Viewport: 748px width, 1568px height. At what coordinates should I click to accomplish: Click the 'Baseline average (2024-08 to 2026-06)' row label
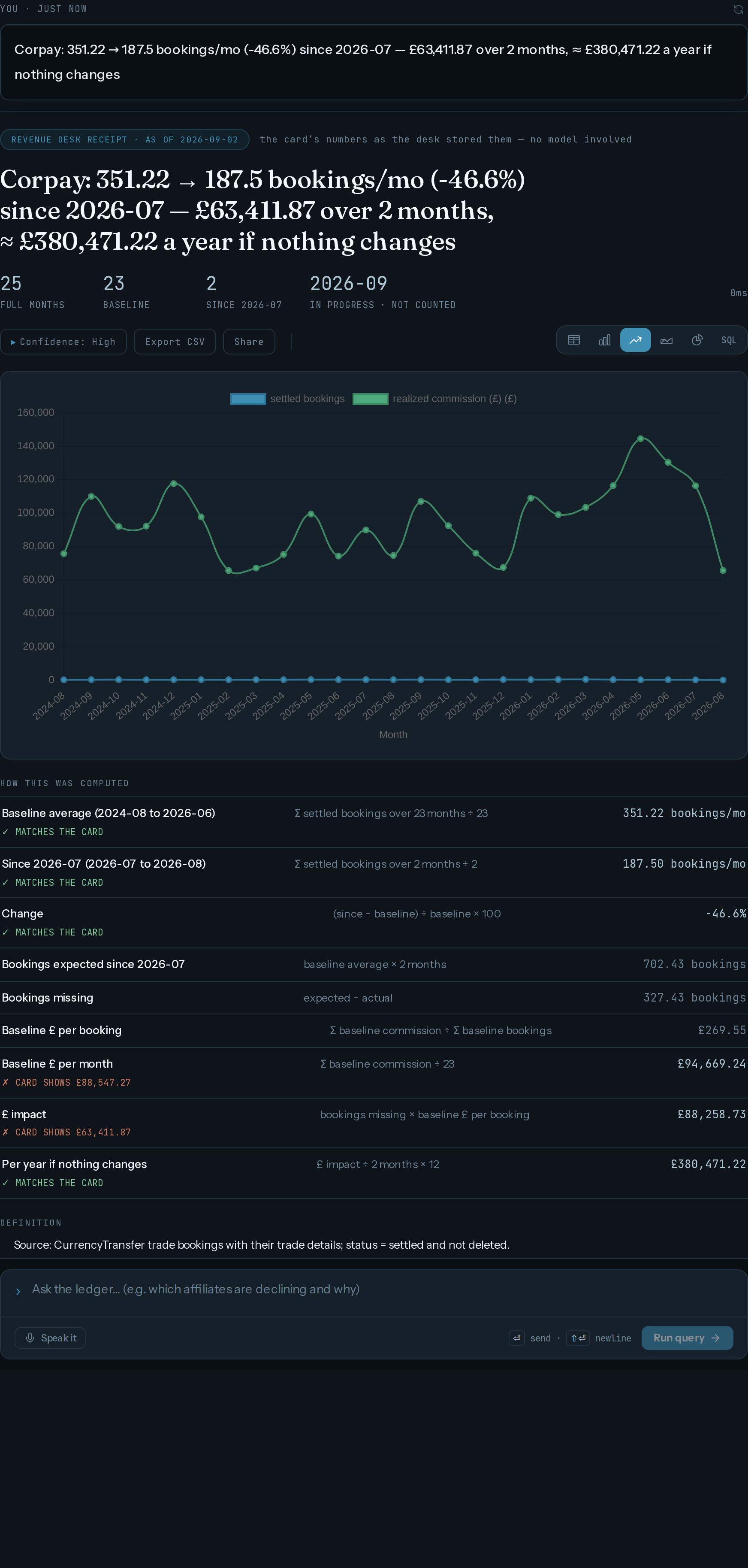109,813
